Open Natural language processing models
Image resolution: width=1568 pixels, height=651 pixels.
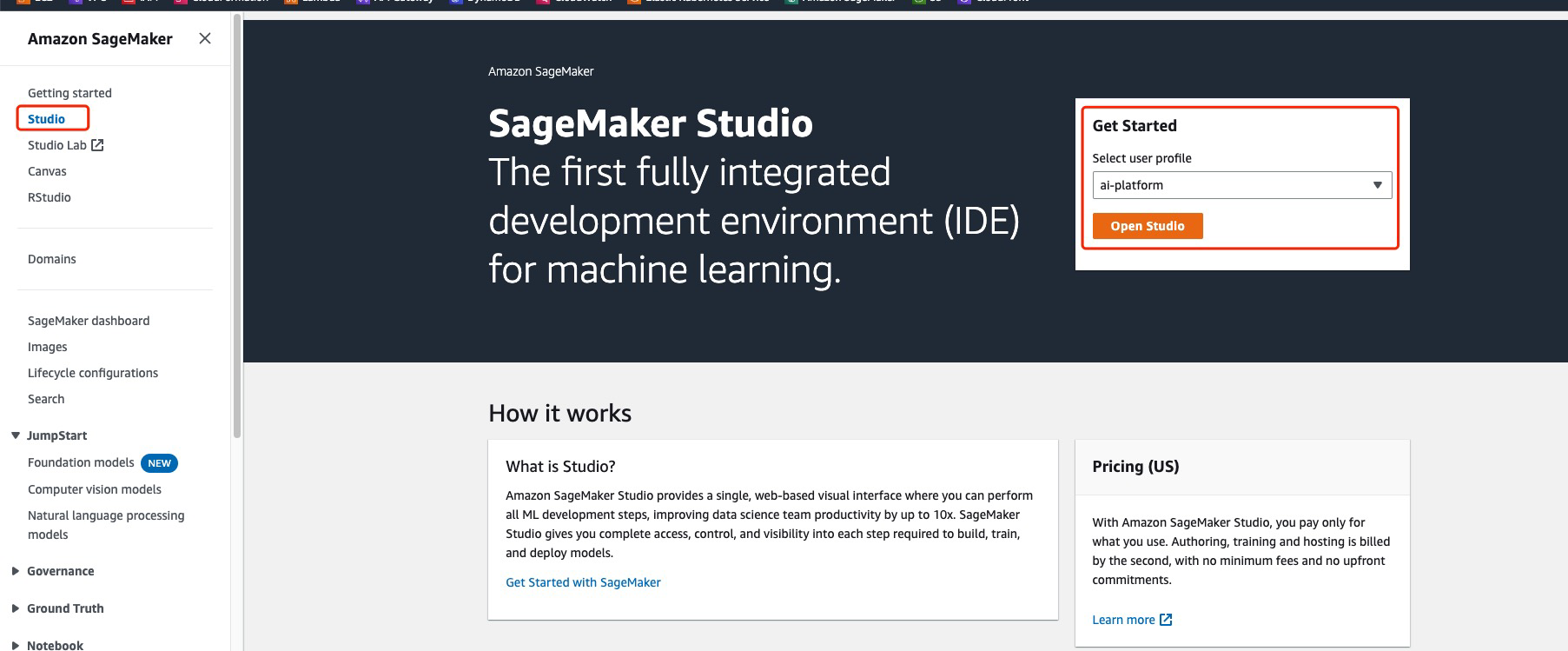[106, 525]
